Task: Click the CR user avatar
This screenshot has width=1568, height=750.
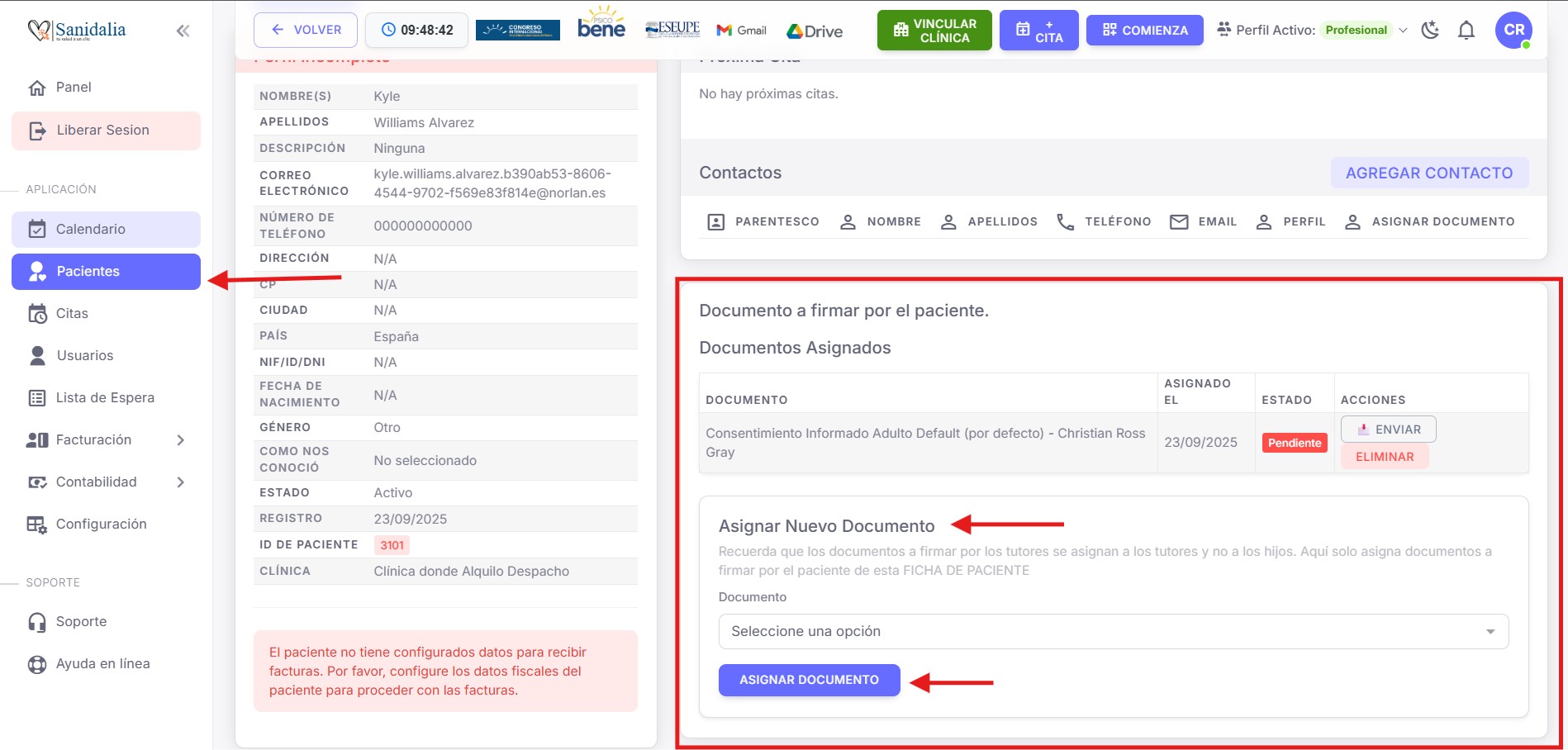Action: [x=1513, y=31]
